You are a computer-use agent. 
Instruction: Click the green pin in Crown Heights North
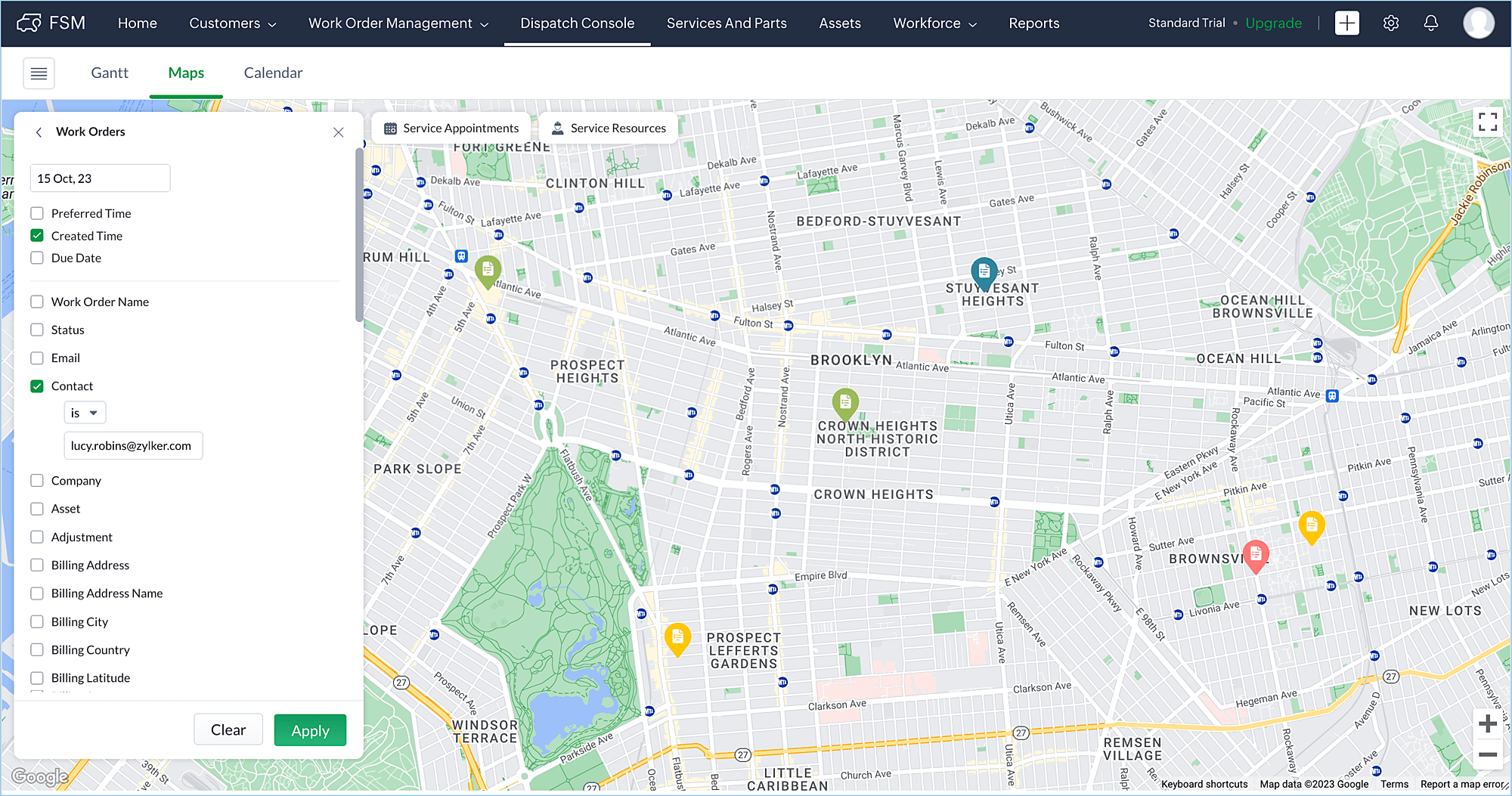point(845,404)
